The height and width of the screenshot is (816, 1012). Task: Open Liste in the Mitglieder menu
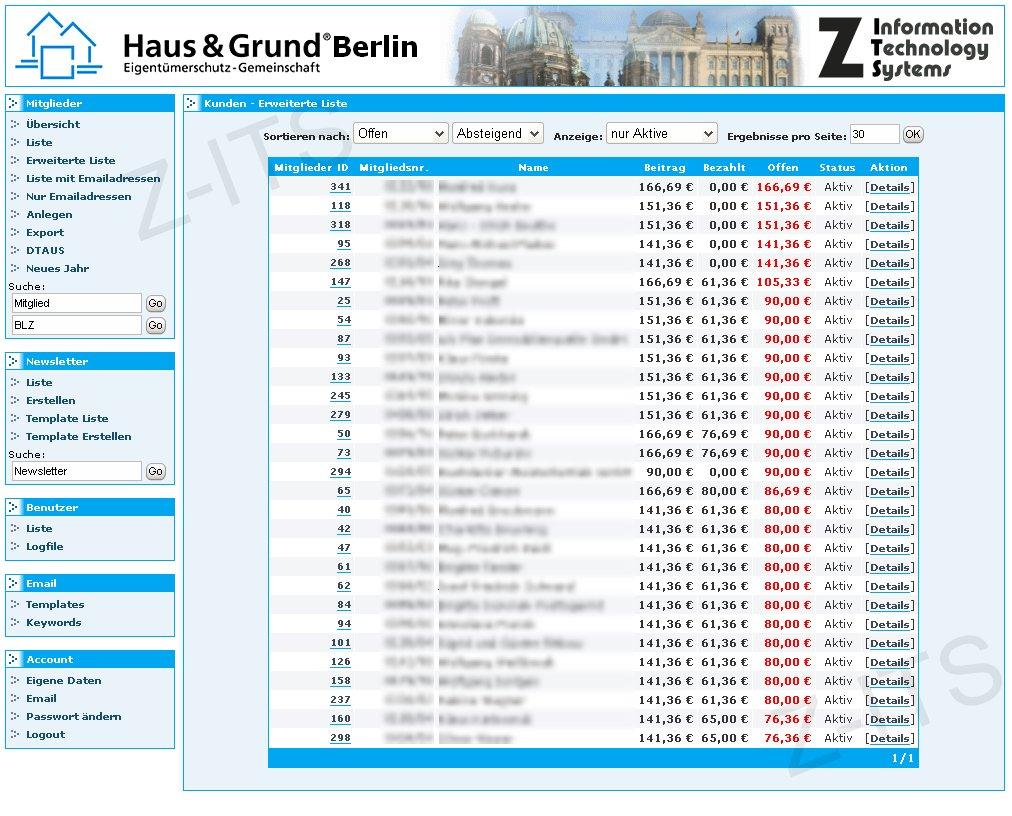point(39,143)
